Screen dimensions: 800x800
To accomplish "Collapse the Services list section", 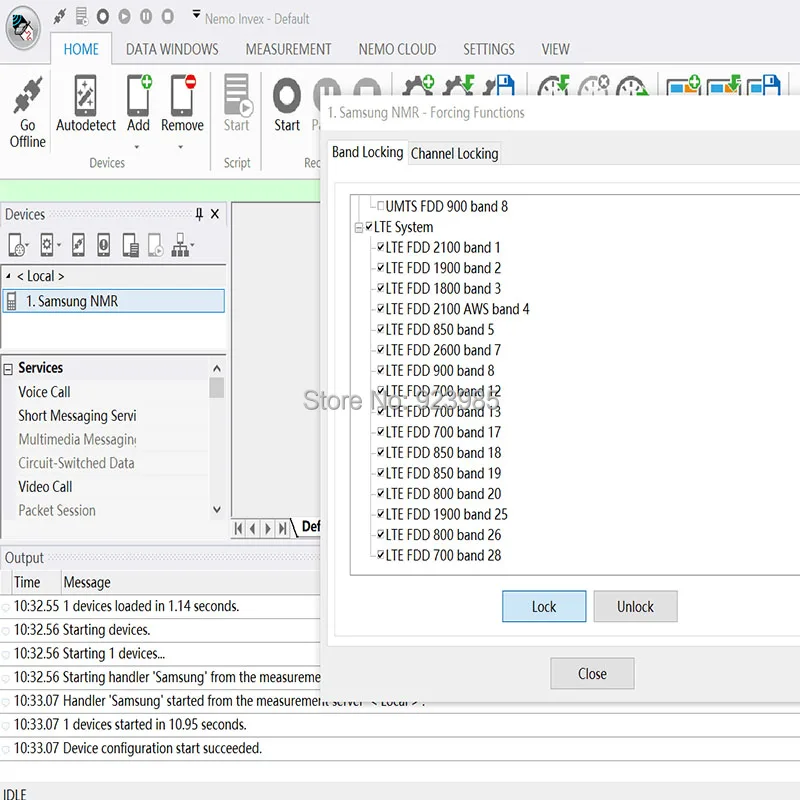I will [8, 368].
